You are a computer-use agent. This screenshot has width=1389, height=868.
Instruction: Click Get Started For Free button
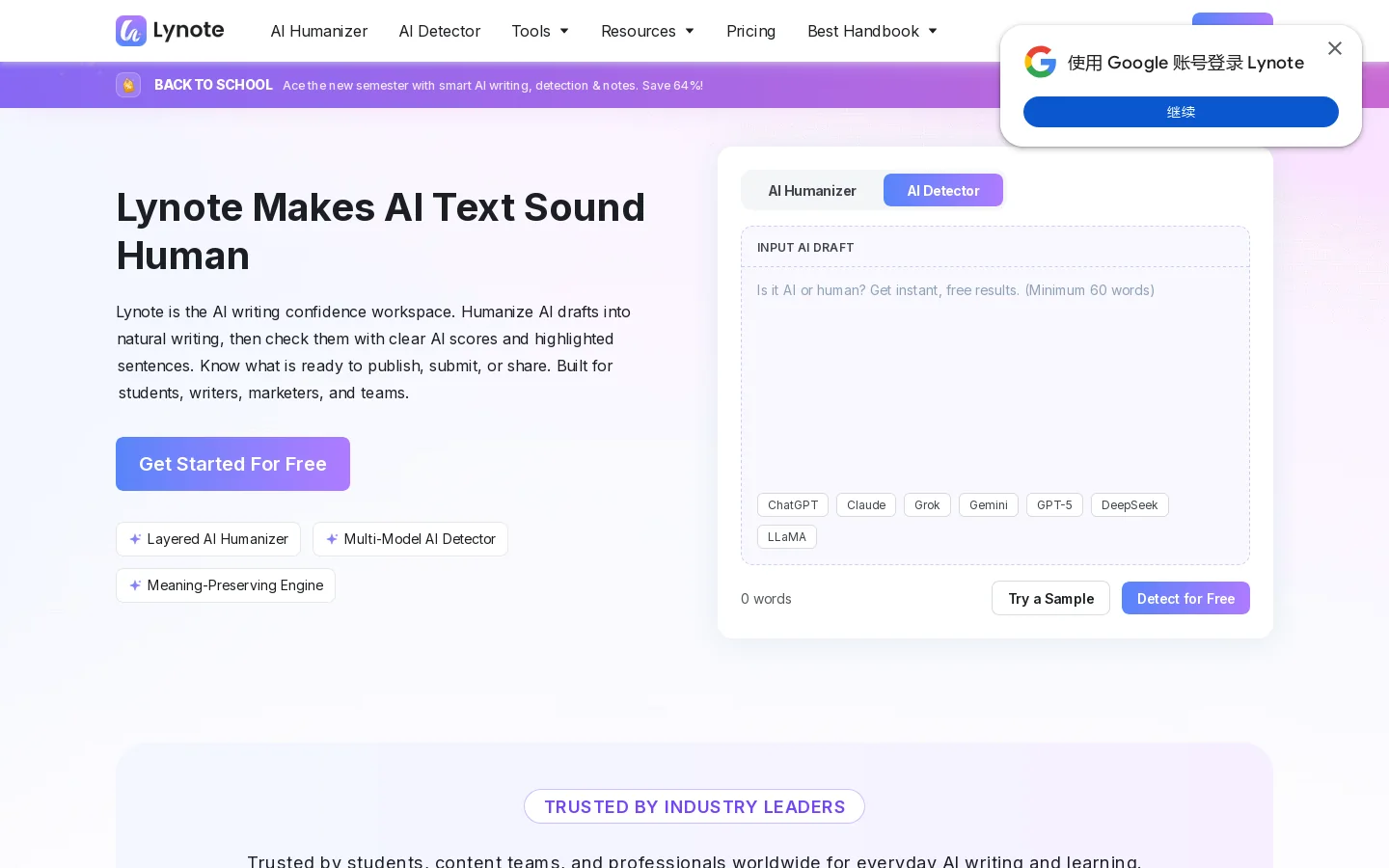(x=232, y=464)
